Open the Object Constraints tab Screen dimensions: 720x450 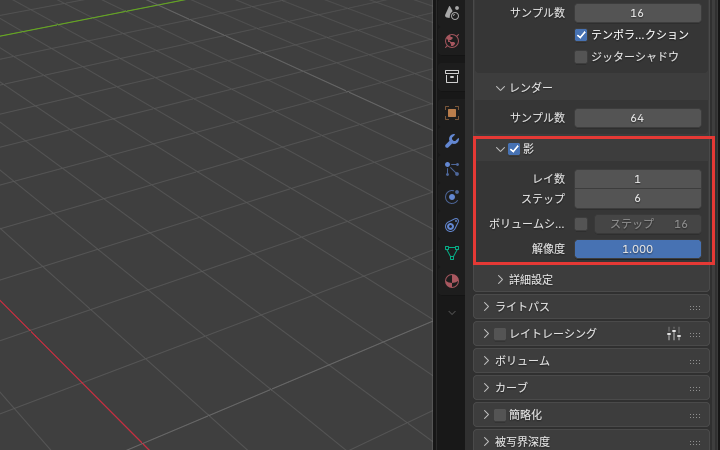coord(452,225)
